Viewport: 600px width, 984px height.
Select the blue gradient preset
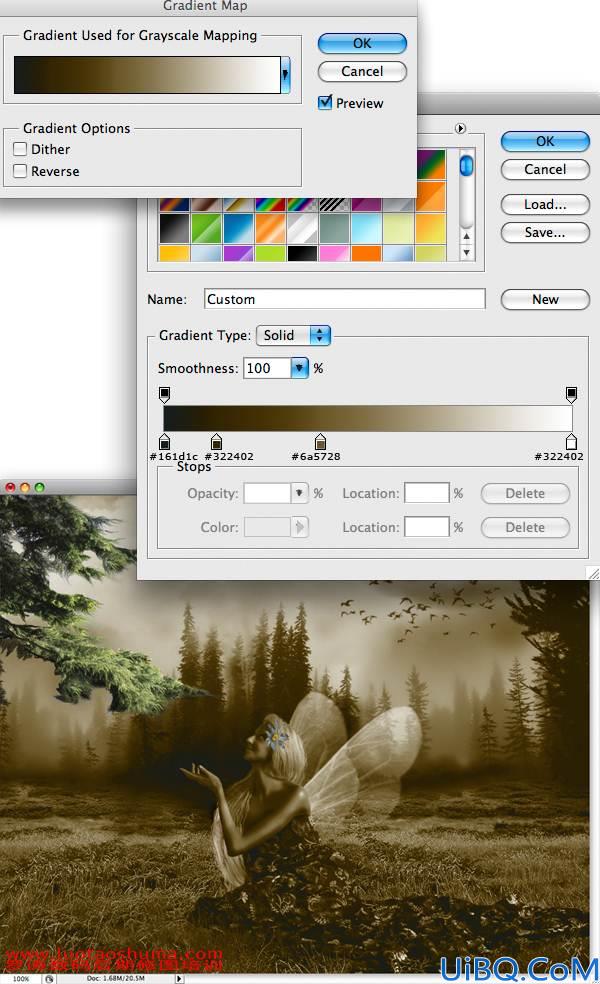tap(238, 228)
